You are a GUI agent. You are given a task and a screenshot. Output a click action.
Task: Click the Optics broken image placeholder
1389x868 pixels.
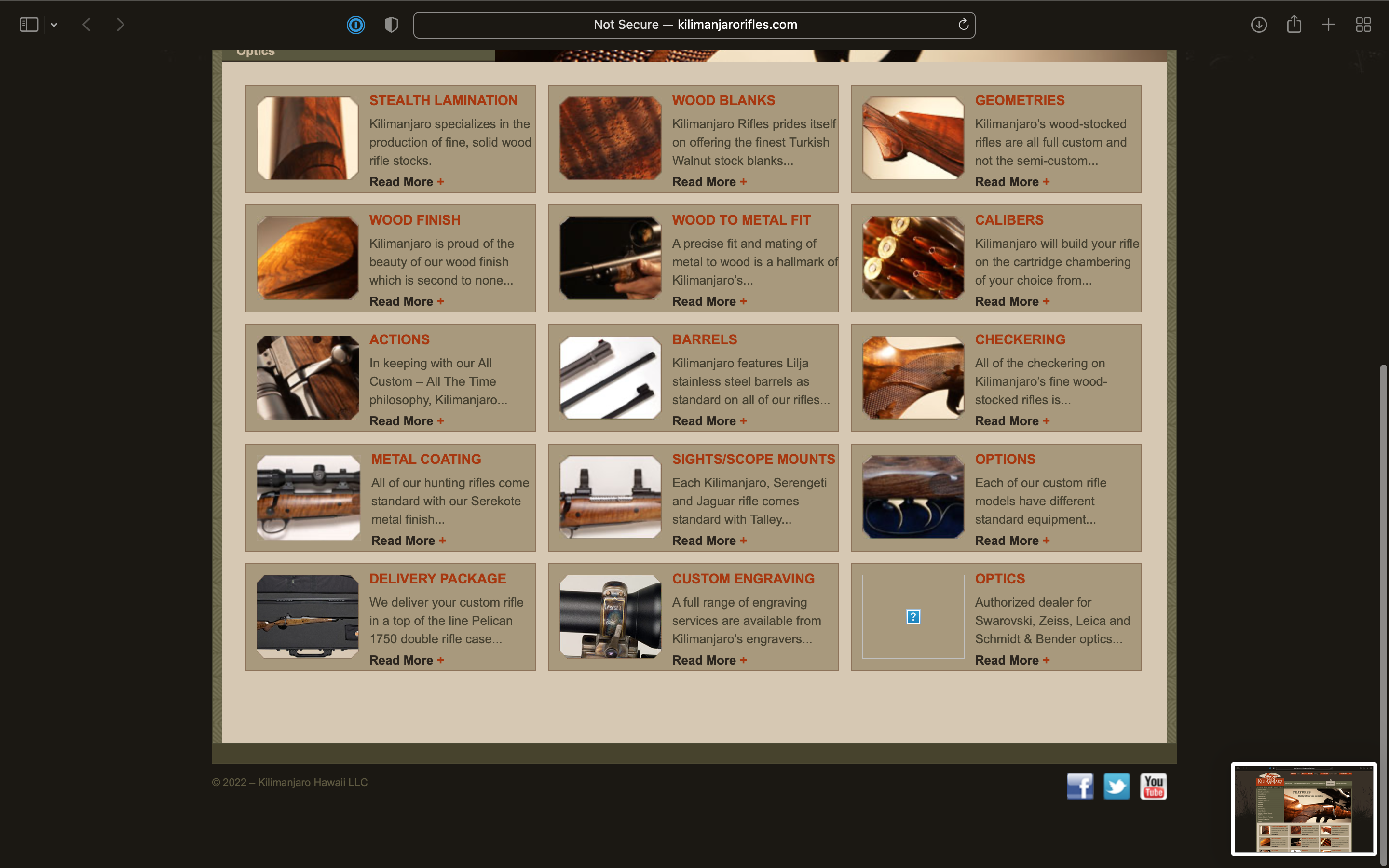[x=913, y=617]
